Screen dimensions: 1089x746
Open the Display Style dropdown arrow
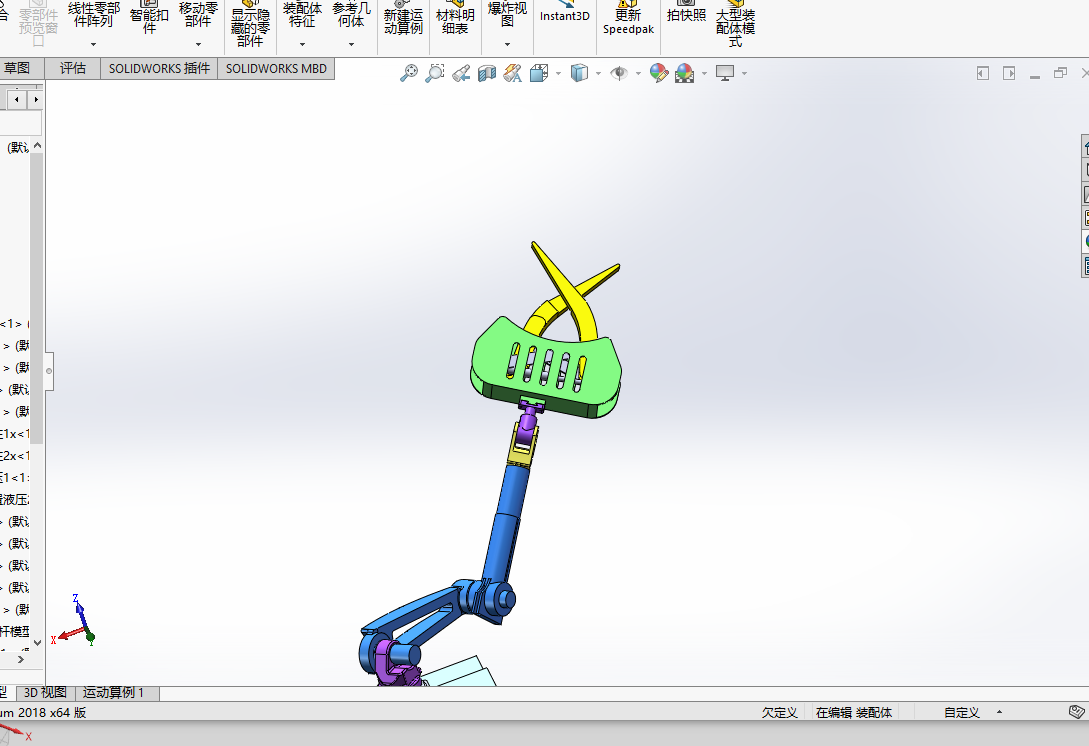598,74
